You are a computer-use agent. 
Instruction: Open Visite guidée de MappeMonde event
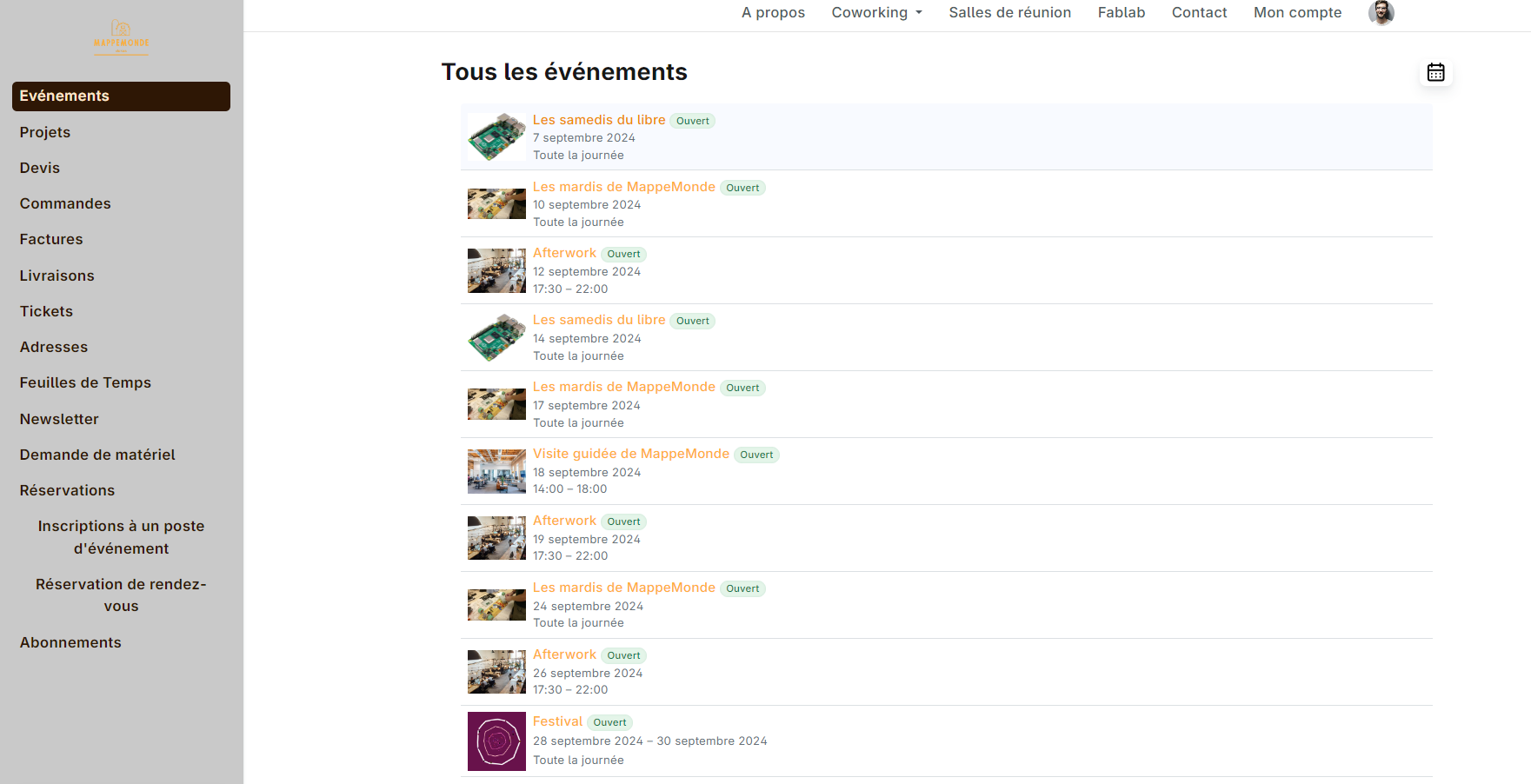click(630, 454)
